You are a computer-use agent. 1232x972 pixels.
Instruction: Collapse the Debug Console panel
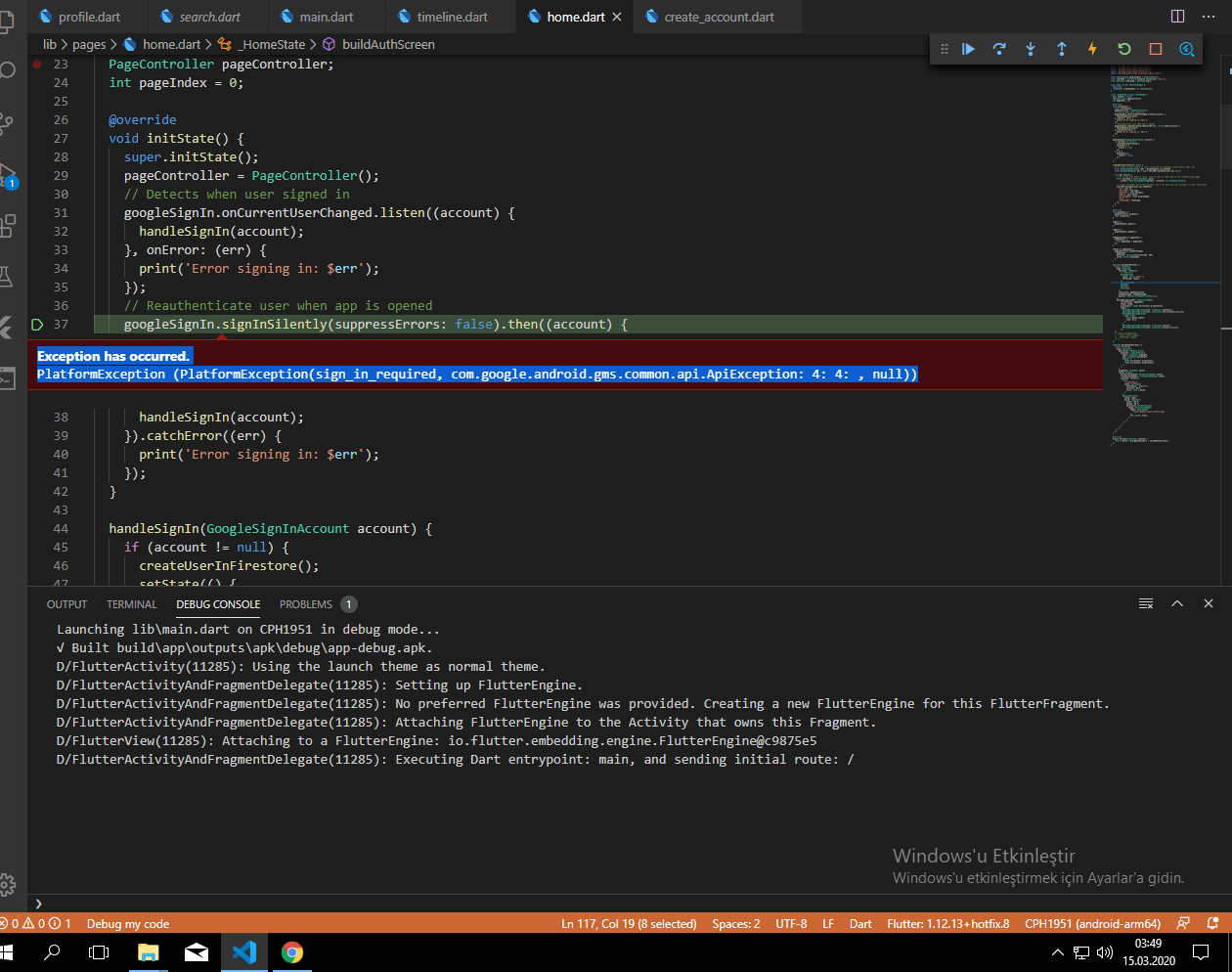[1177, 603]
